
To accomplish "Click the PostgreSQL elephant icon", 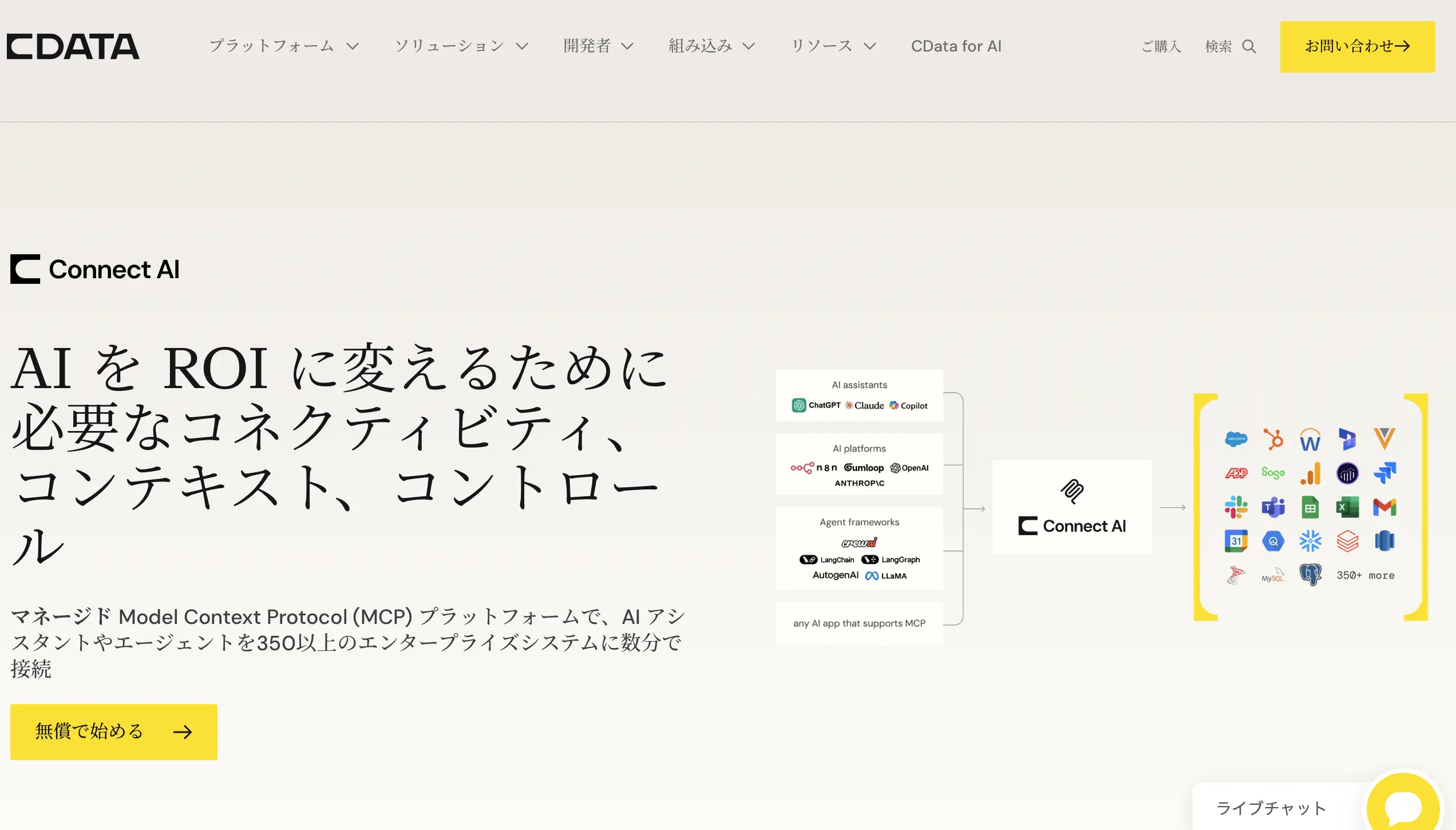I will click(x=1310, y=575).
